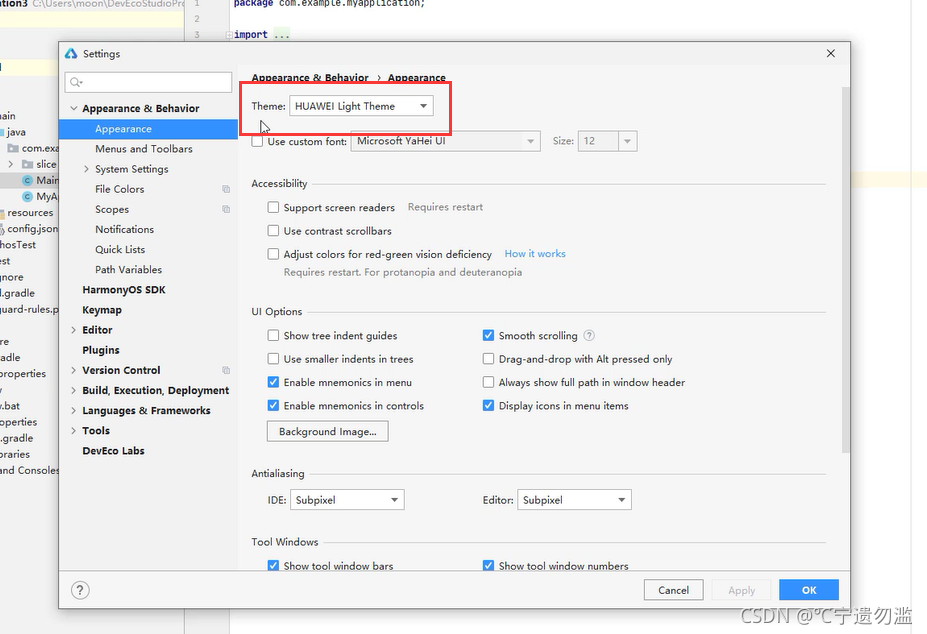
Task: Click the Background Image button
Action: tap(328, 431)
